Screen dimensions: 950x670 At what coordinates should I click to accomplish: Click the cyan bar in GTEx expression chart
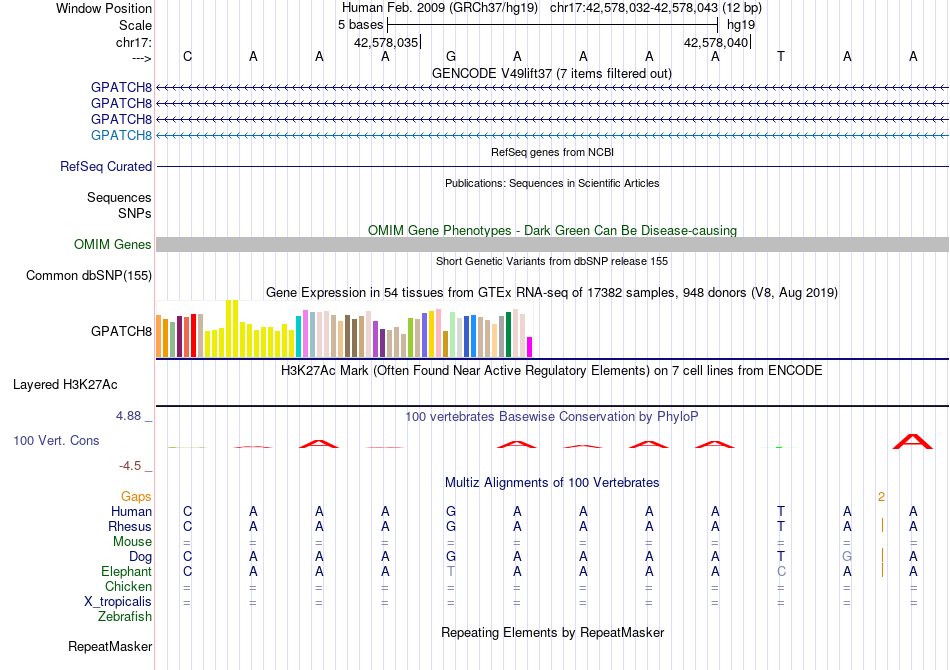click(298, 337)
